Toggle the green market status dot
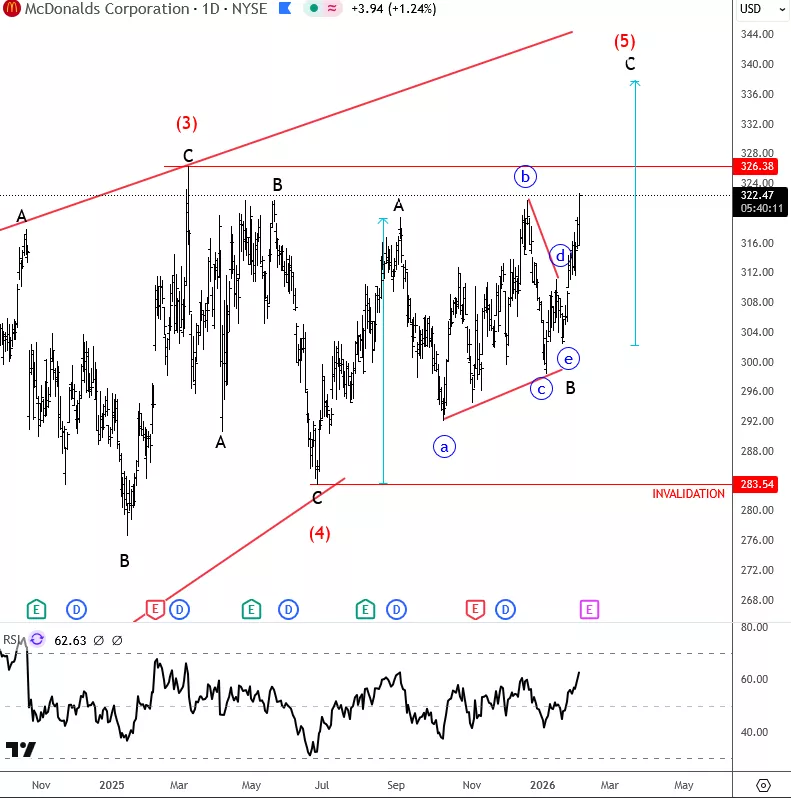Image resolution: width=791 pixels, height=798 pixels. (313, 9)
